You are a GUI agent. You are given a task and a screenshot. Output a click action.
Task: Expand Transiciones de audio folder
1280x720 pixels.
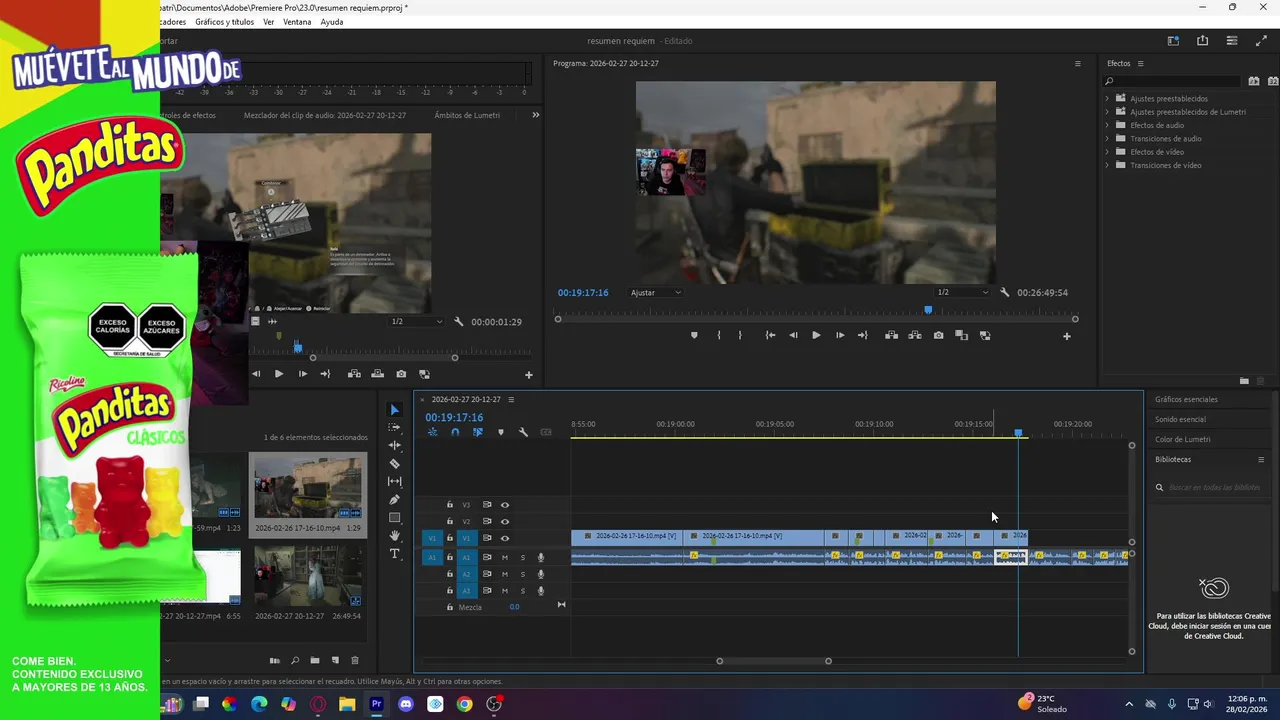coord(1107,138)
